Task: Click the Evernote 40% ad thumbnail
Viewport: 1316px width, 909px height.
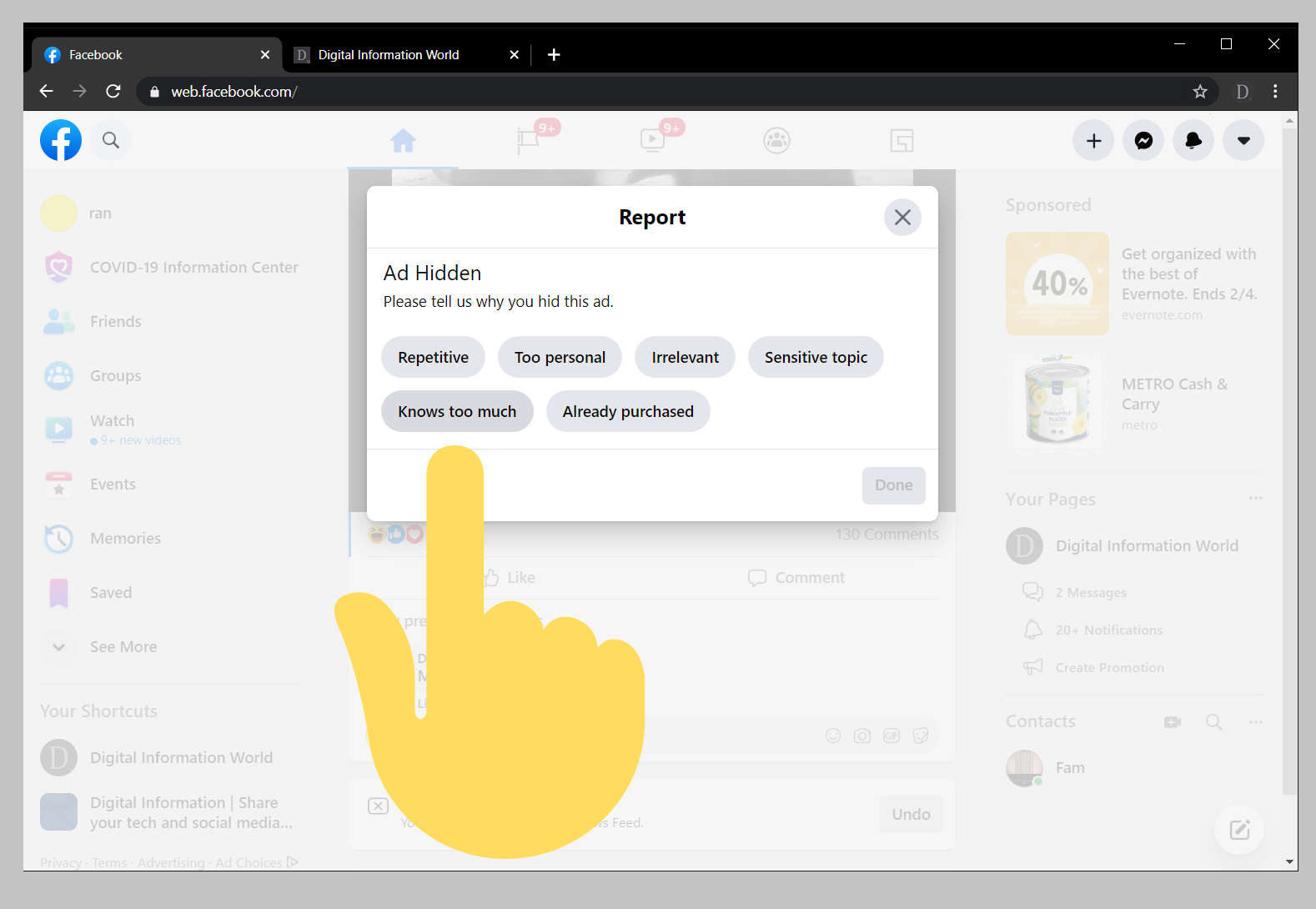Action: (1057, 284)
